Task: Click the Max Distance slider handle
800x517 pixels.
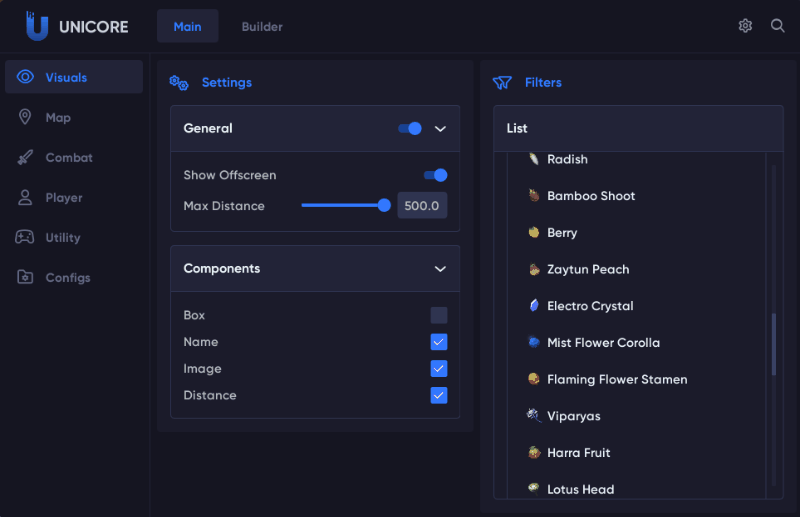Action: (x=384, y=205)
